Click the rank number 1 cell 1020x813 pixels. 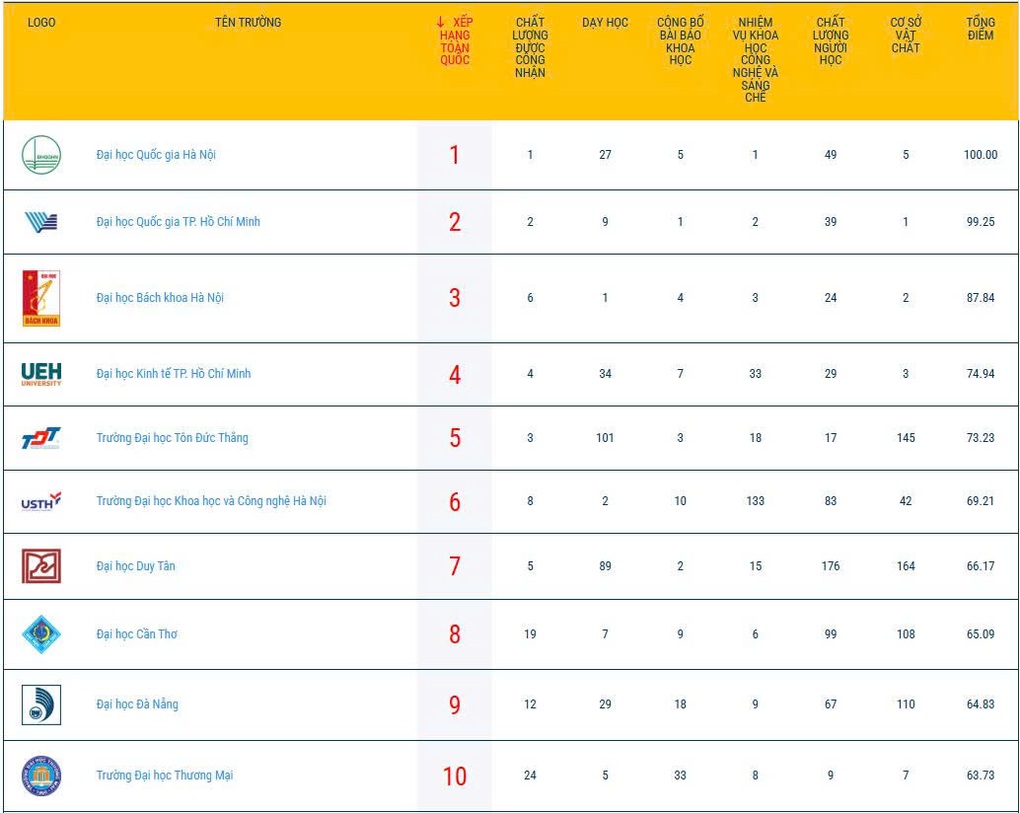tap(454, 155)
